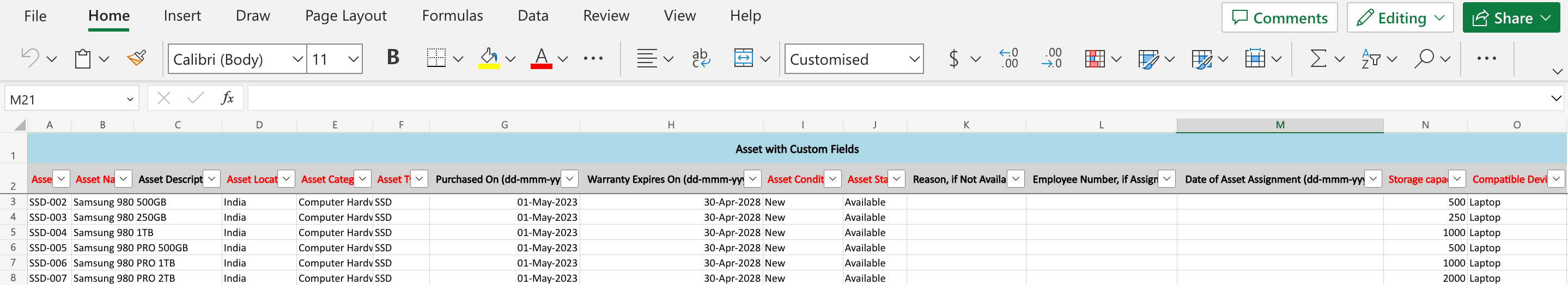Open the Comments pane
This screenshot has width=1568, height=285.
tap(1279, 18)
